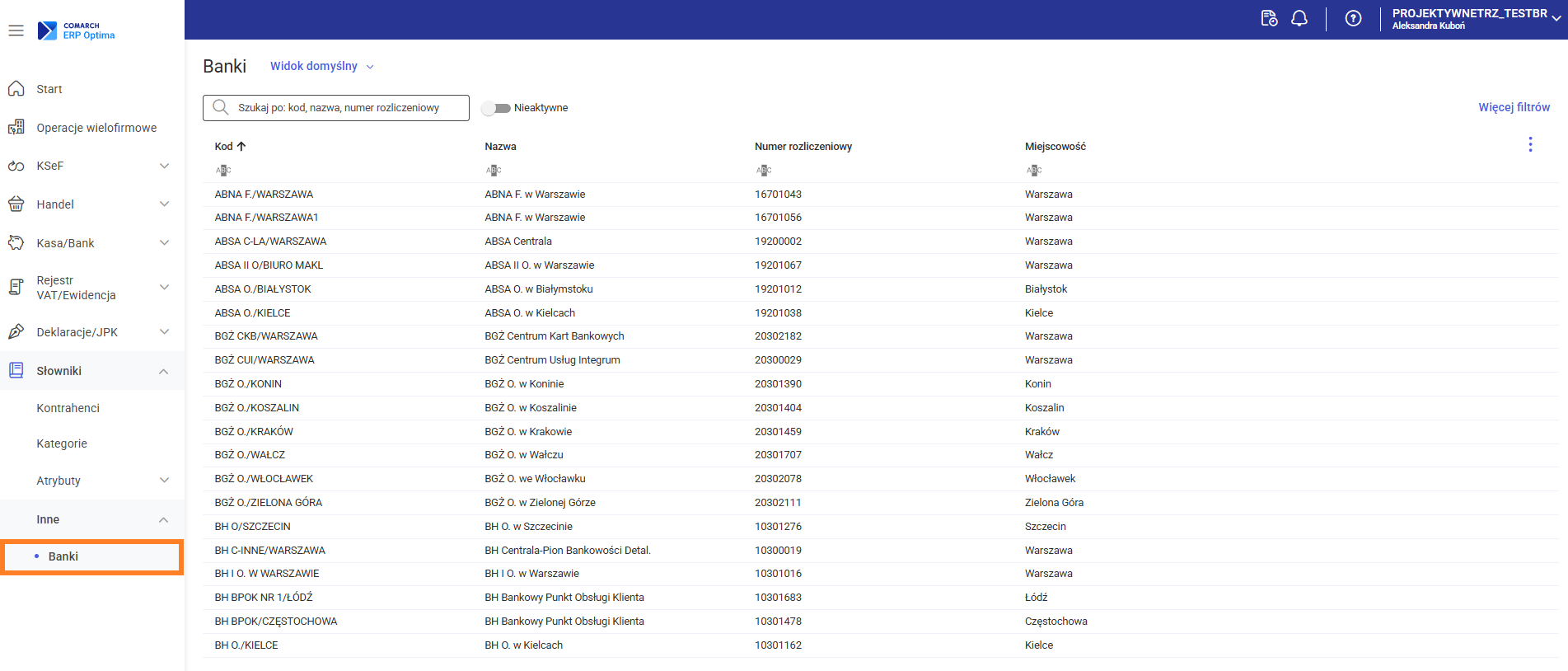Sort by the Kod column header
Viewport: 1568px width, 671px height.
point(230,146)
